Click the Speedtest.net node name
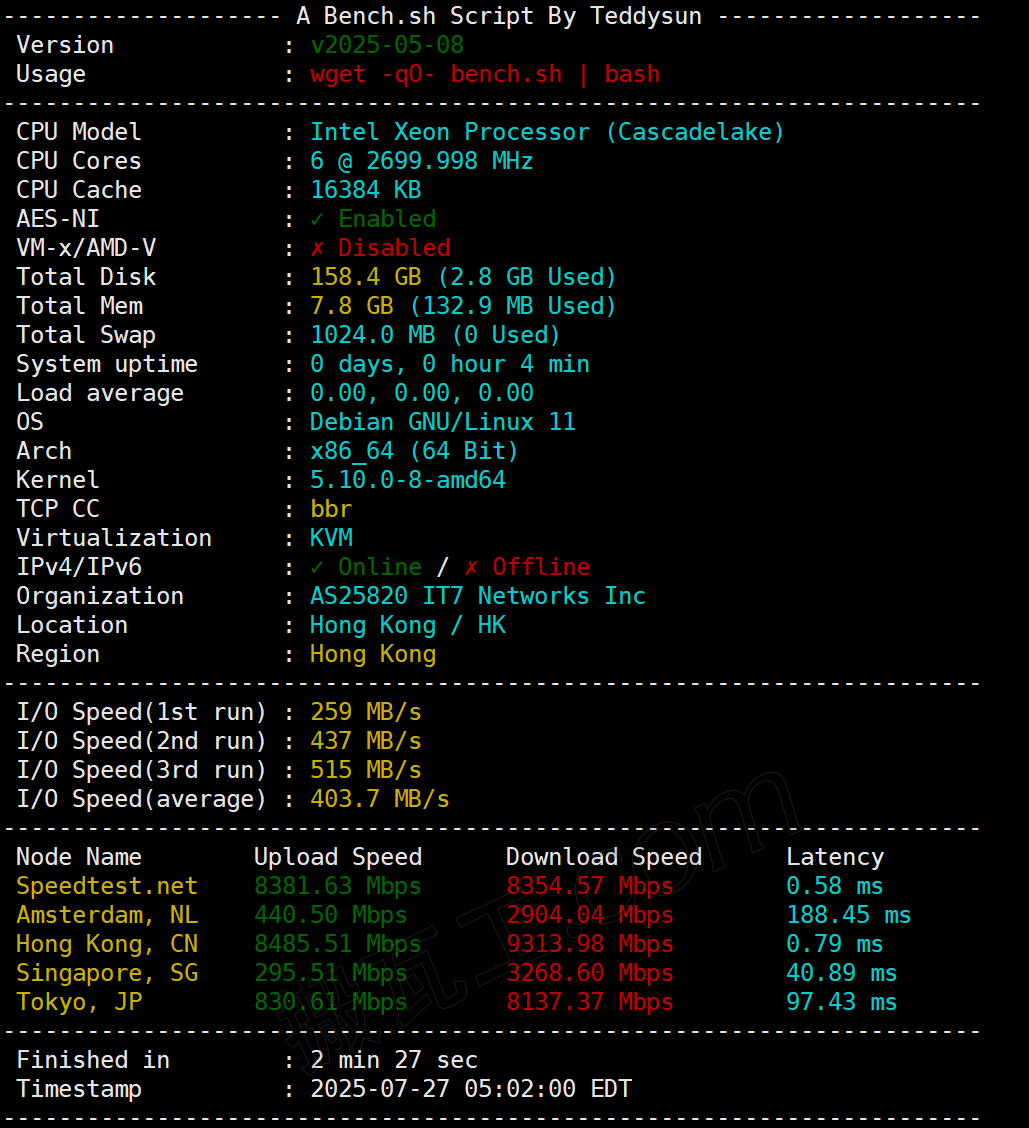 [x=107, y=886]
